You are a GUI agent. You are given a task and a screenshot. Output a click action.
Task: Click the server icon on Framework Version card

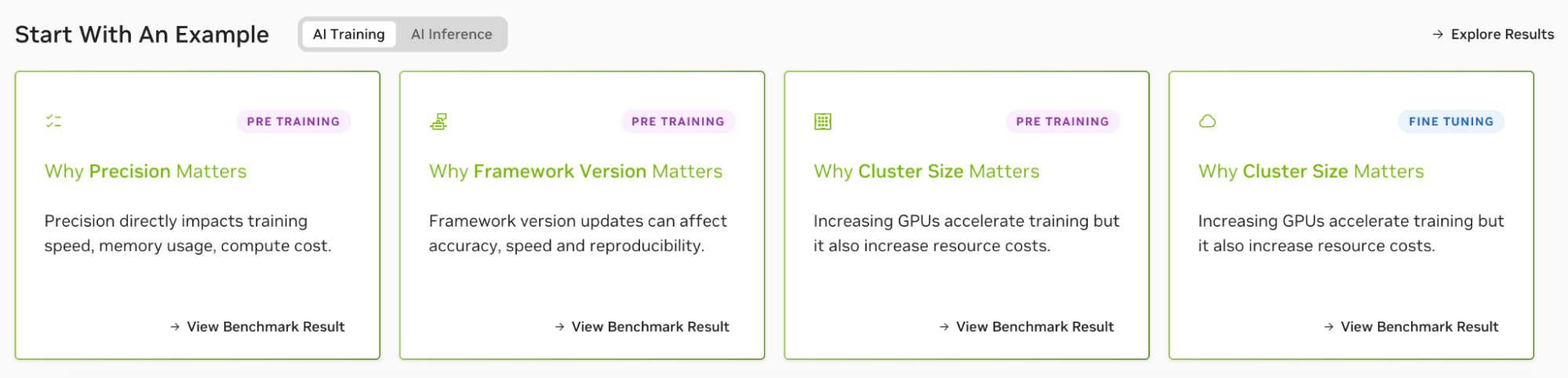point(438,122)
